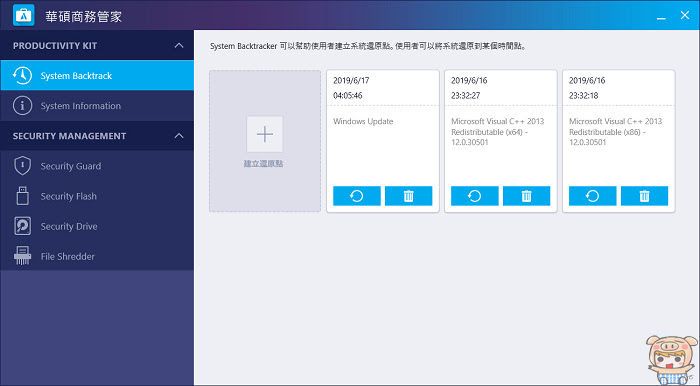Click the 建立還原點 link
This screenshot has height=386, width=700.
pyautogui.click(x=263, y=163)
